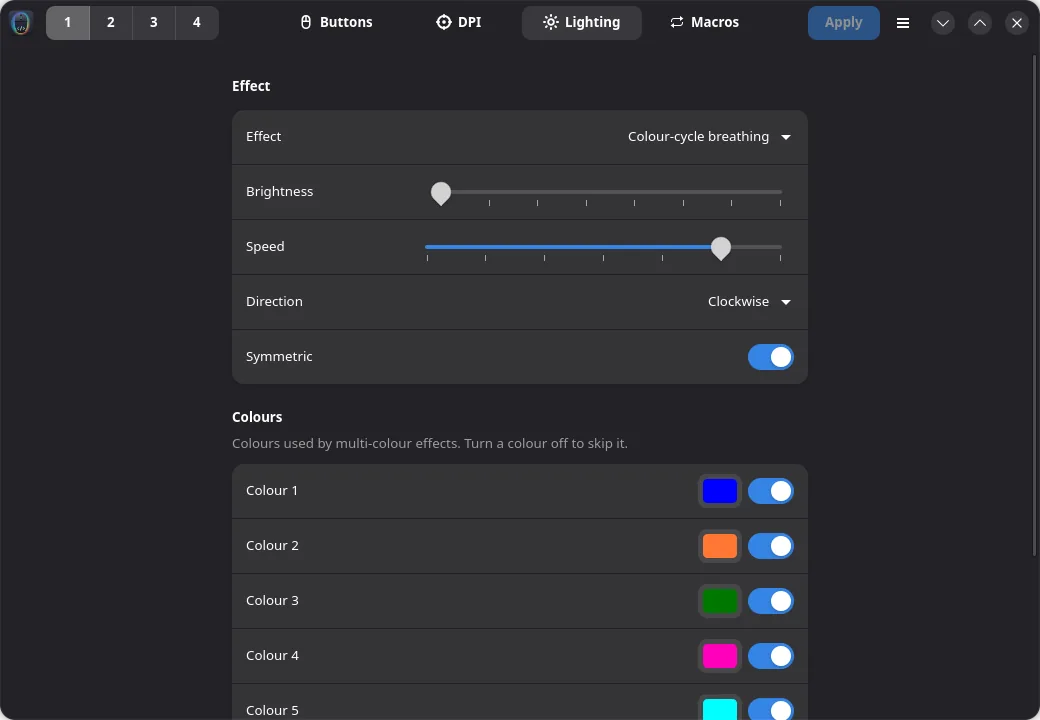Switch off Colour 4
Viewport: 1040px width, 720px height.
[x=771, y=656]
